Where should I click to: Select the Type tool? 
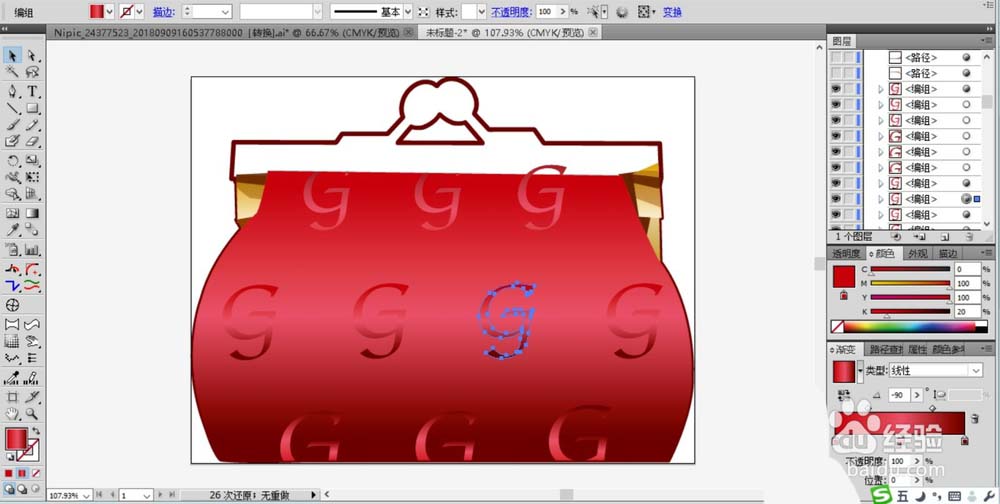pos(32,91)
